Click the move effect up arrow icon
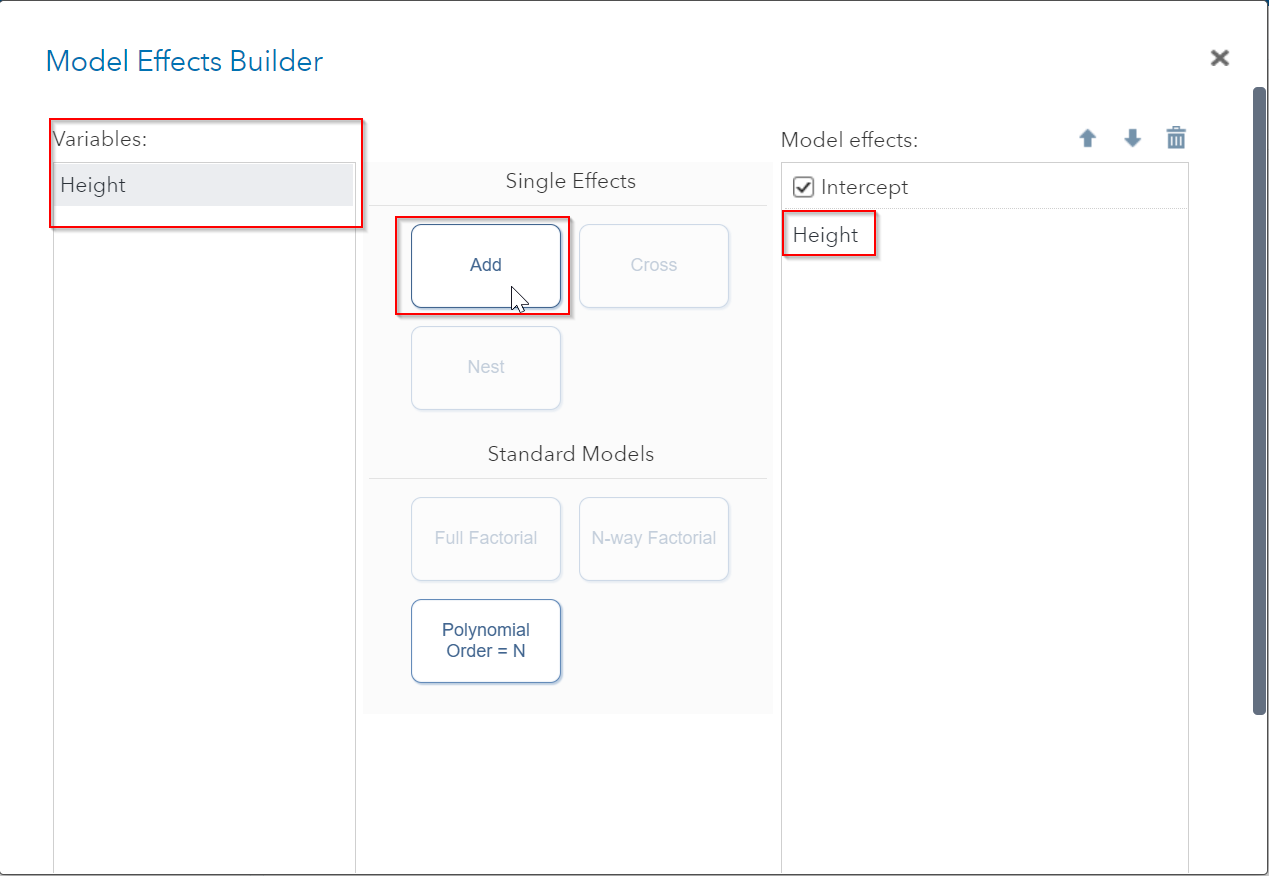1269x876 pixels. 1087,138
